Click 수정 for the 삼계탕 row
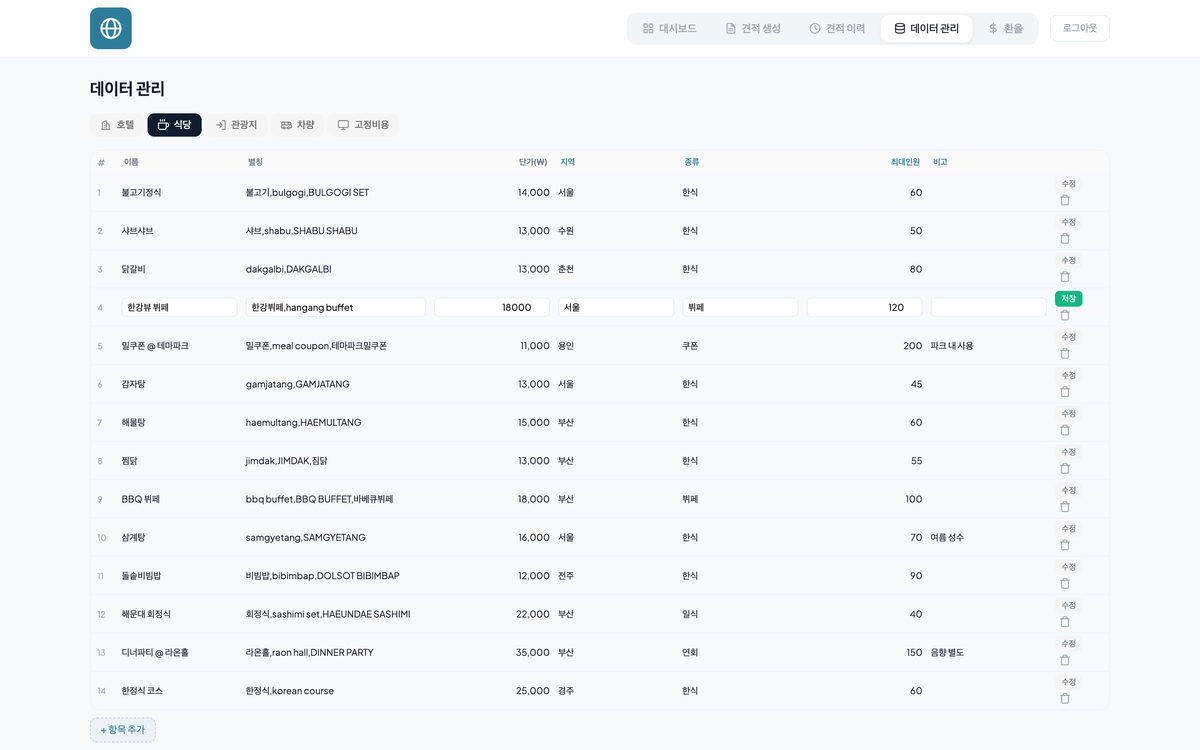The height and width of the screenshot is (750, 1200). (x=1068, y=528)
